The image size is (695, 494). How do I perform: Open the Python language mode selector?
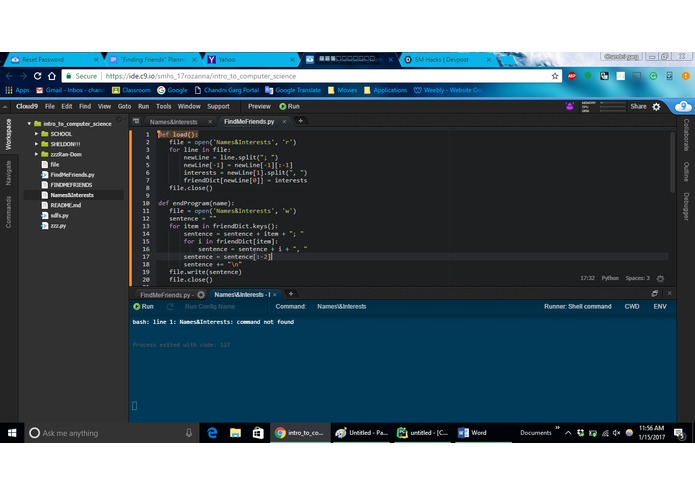click(x=610, y=278)
